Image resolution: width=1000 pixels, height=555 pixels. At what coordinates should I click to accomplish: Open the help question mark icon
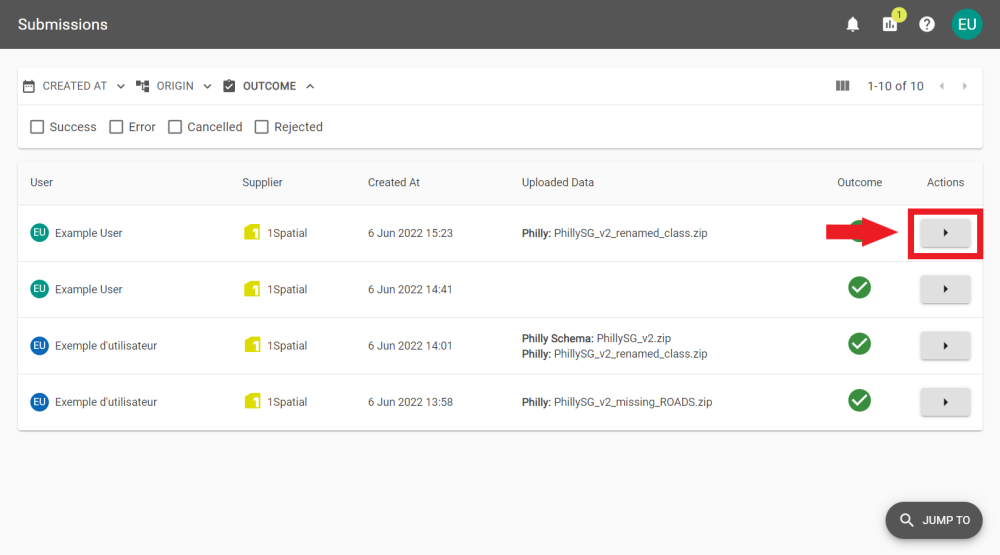coord(927,24)
